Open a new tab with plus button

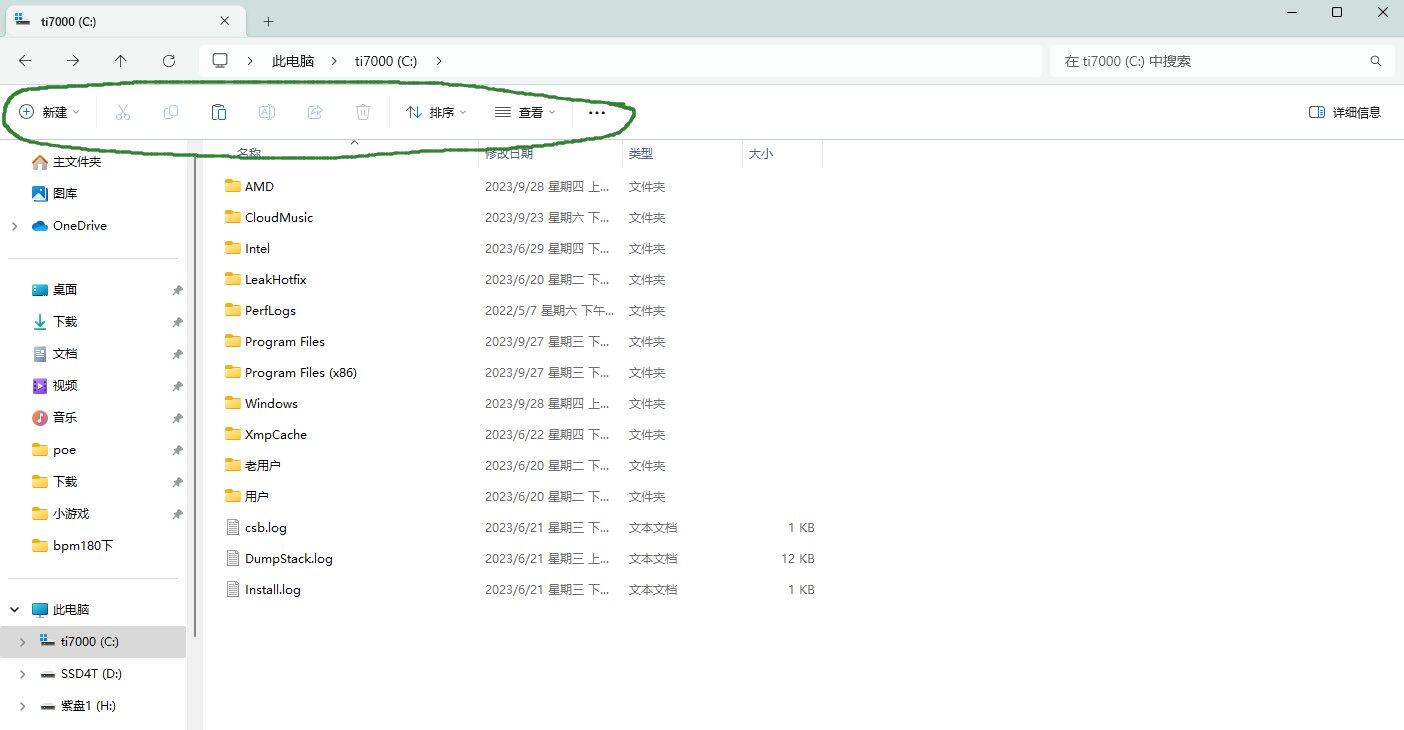pos(268,21)
